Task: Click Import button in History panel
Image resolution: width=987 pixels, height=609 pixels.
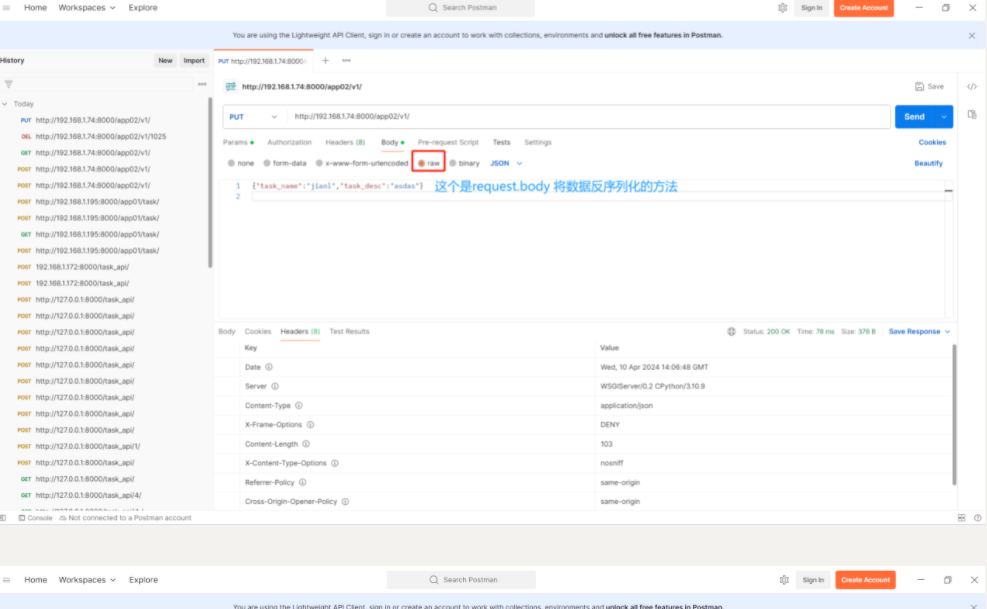Action: 194,60
